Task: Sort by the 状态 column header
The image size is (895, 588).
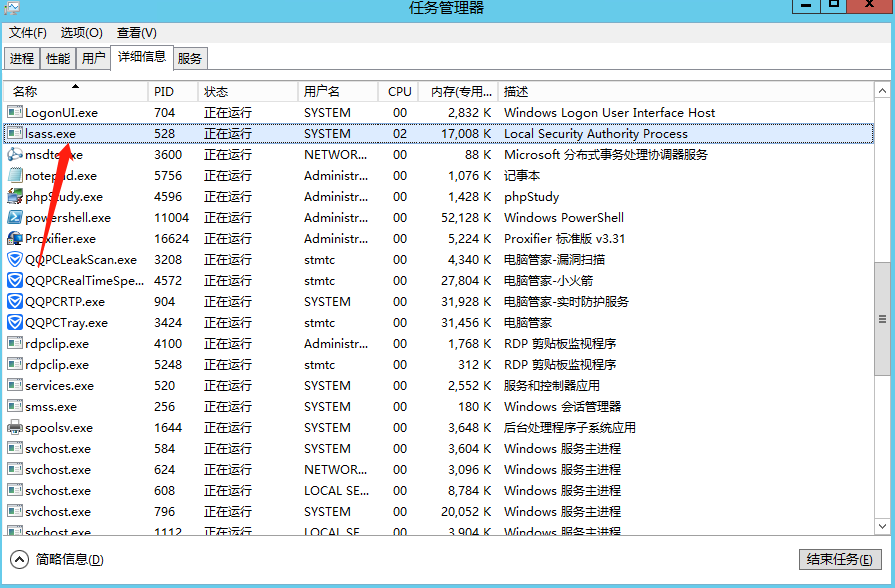Action: (x=248, y=91)
